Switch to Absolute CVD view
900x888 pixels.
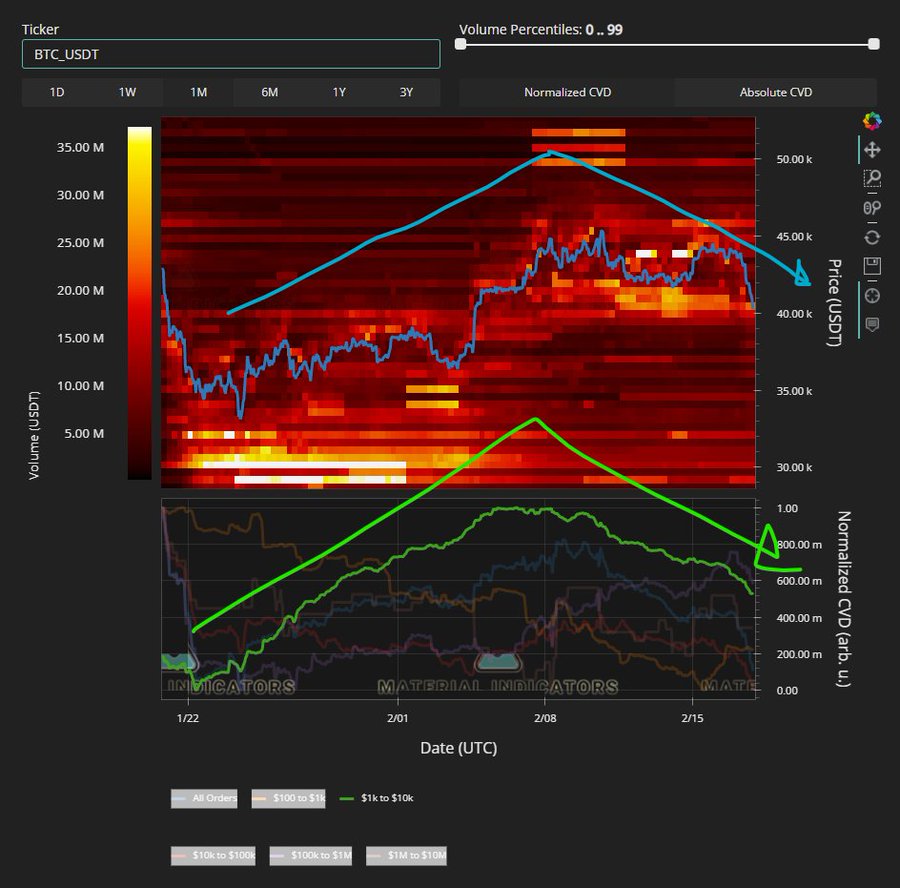click(x=775, y=92)
